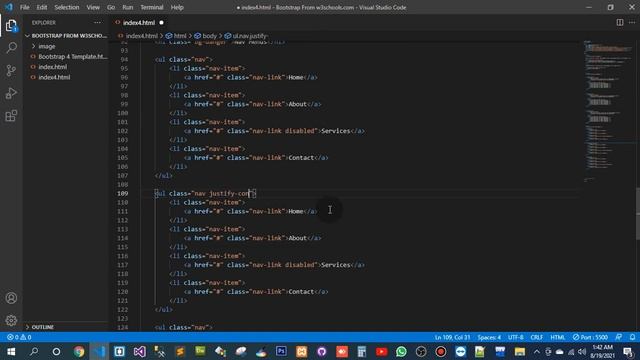Change line ending via CRLF

click(x=536, y=337)
